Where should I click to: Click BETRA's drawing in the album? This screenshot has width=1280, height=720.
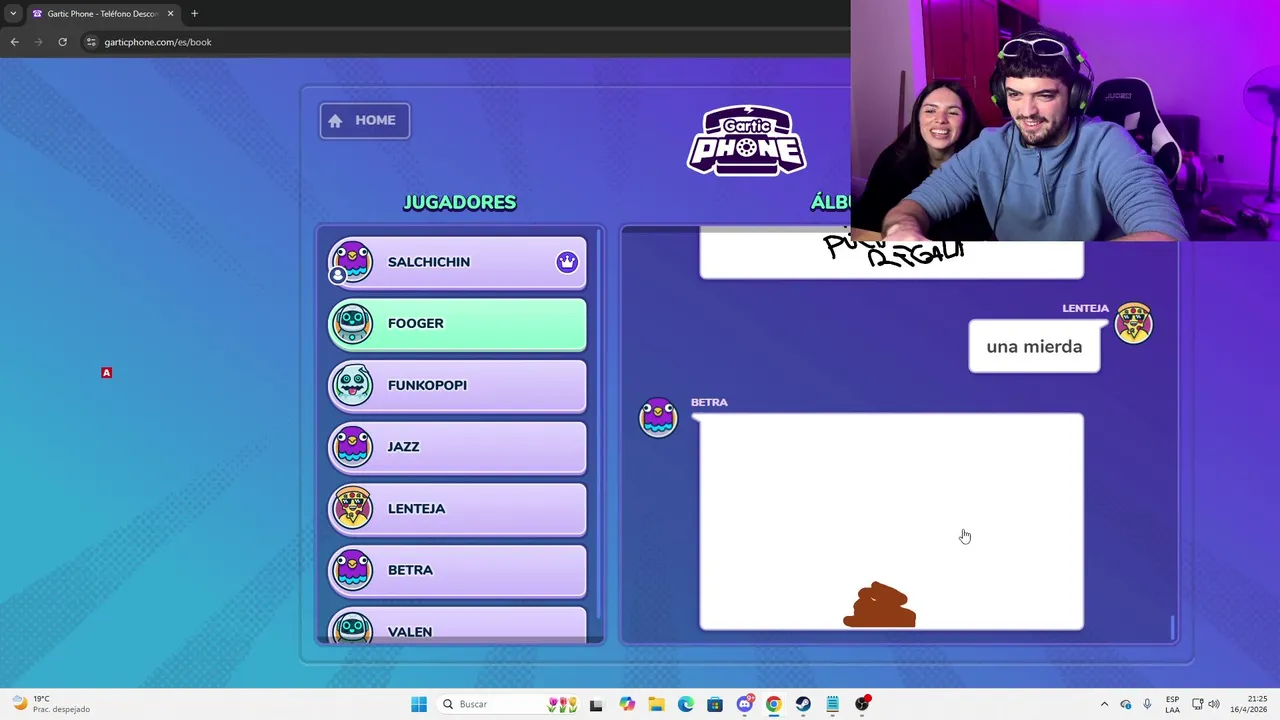pos(891,522)
